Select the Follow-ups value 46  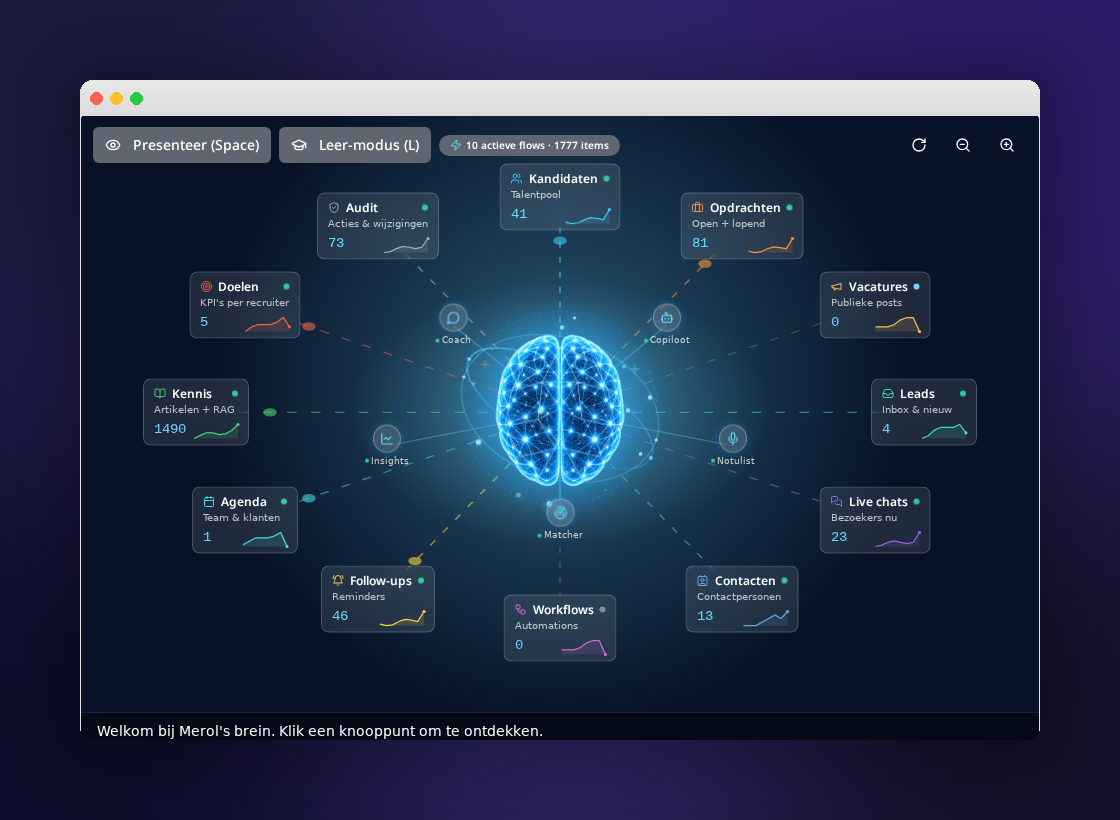[x=340, y=616]
